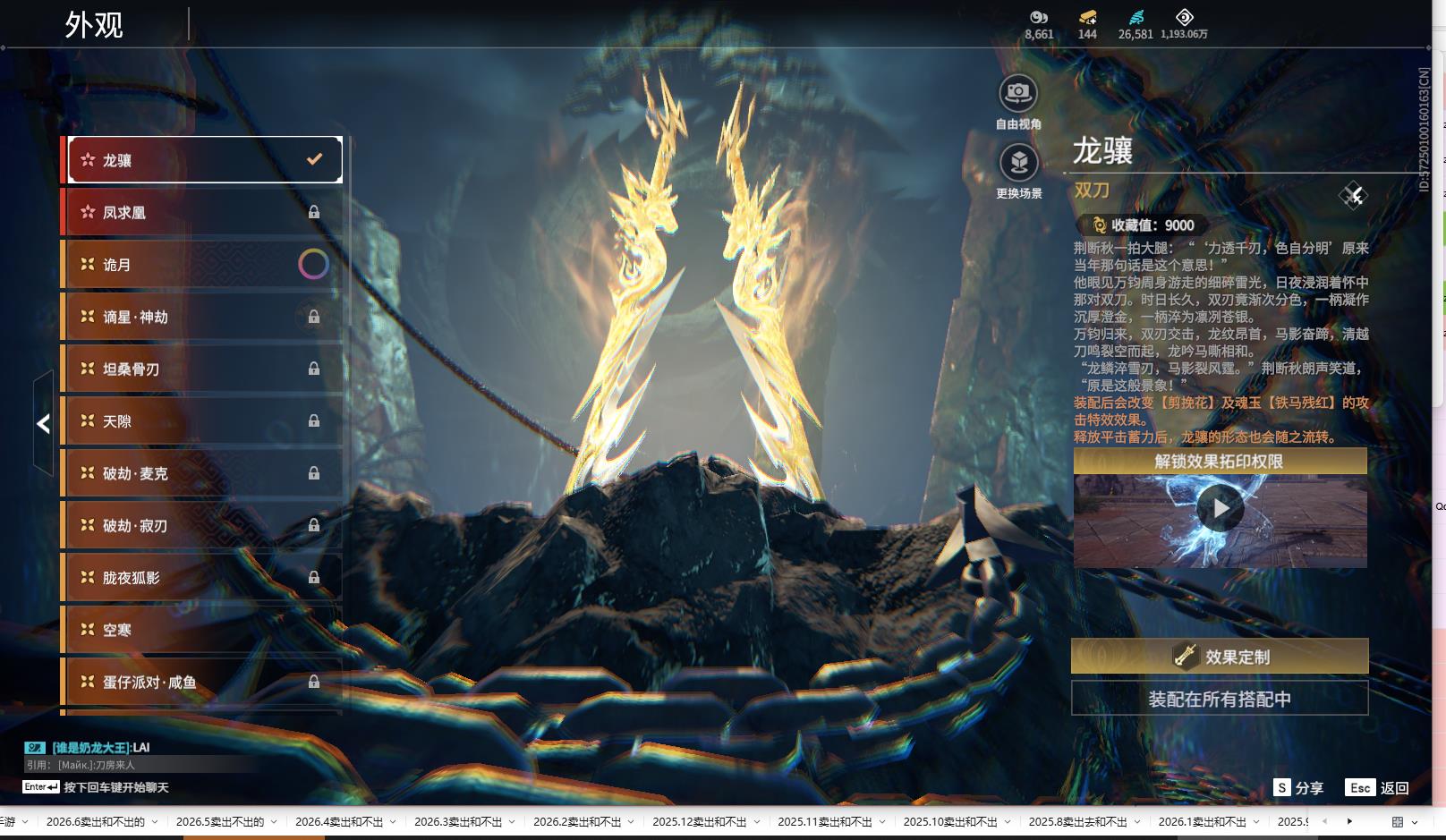Click the 更换场景 scene change icon
The image size is (1446, 840).
point(1018,162)
